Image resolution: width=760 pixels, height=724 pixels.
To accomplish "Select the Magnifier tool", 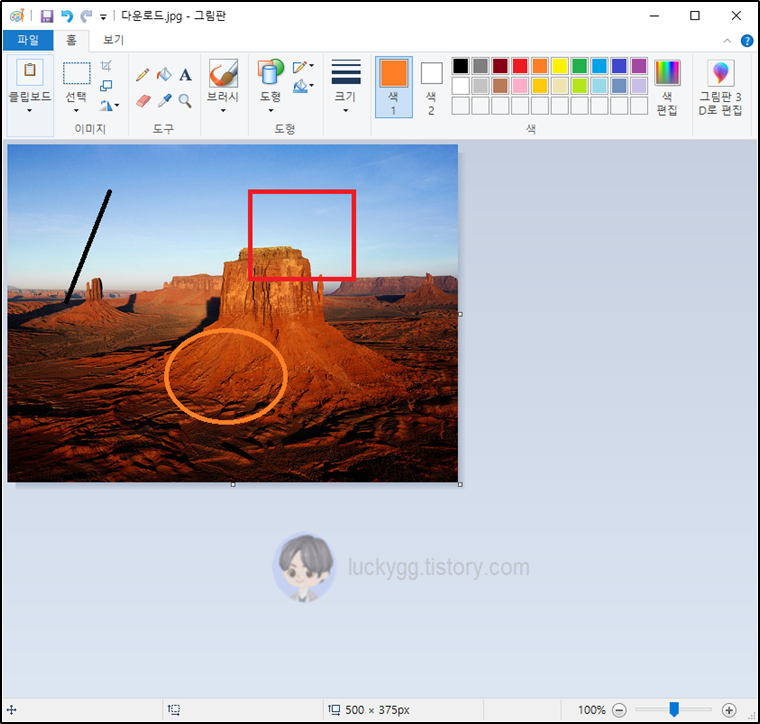I will pyautogui.click(x=185, y=100).
